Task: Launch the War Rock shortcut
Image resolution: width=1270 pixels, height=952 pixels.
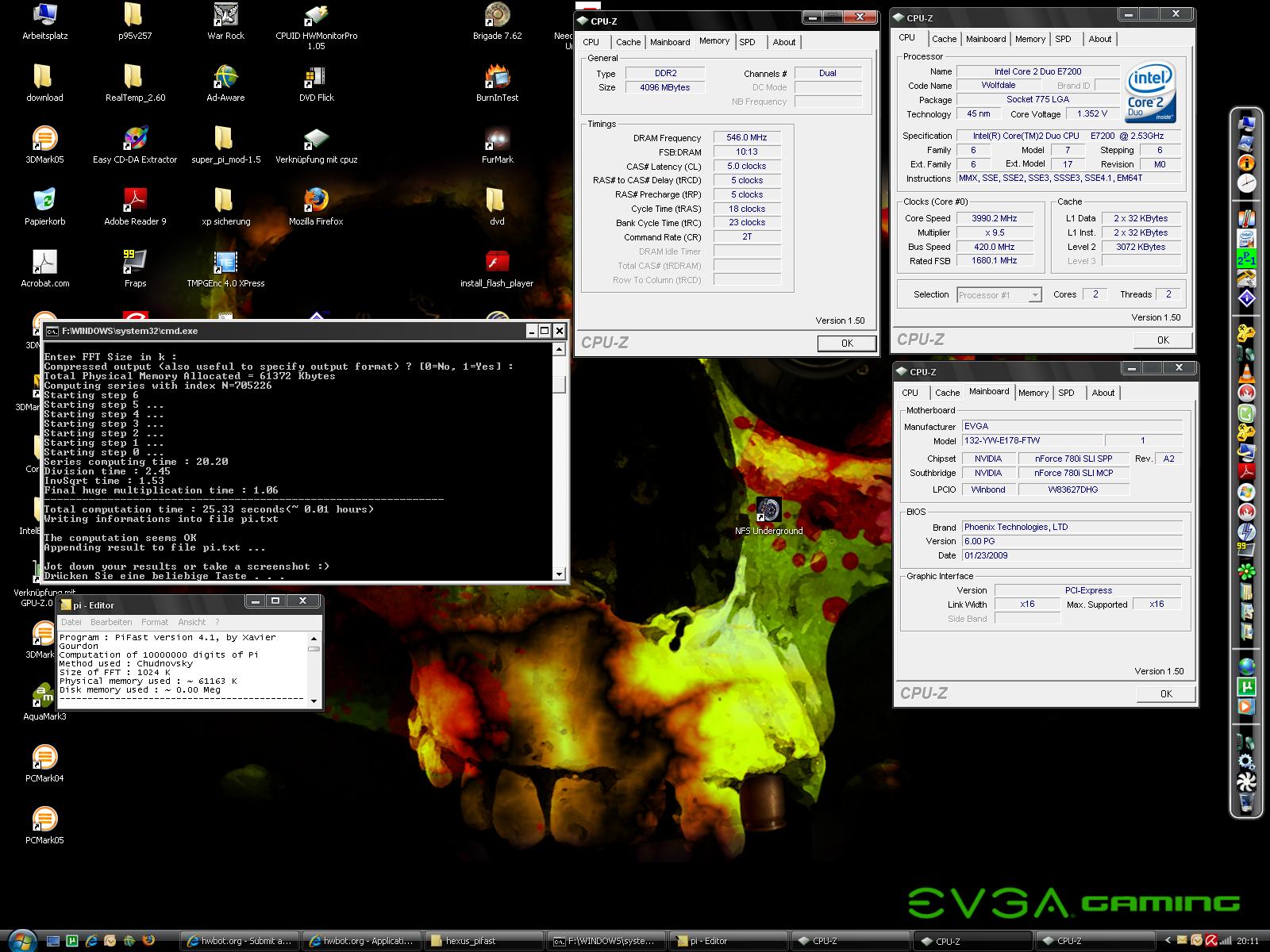Action: pos(225,21)
